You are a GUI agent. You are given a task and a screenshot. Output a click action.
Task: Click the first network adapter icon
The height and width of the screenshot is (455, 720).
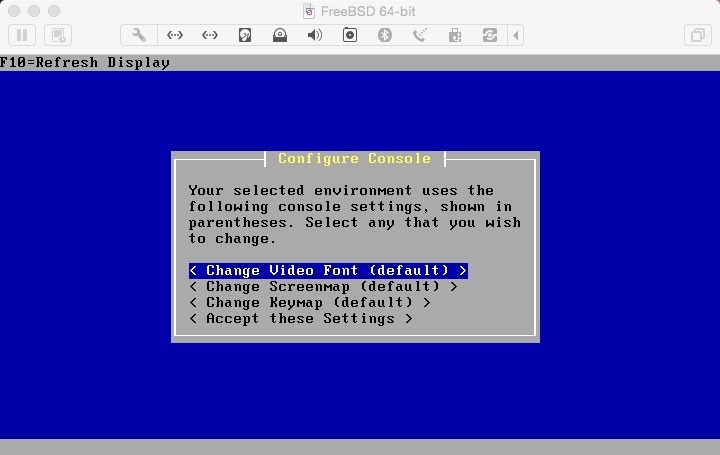coord(174,35)
